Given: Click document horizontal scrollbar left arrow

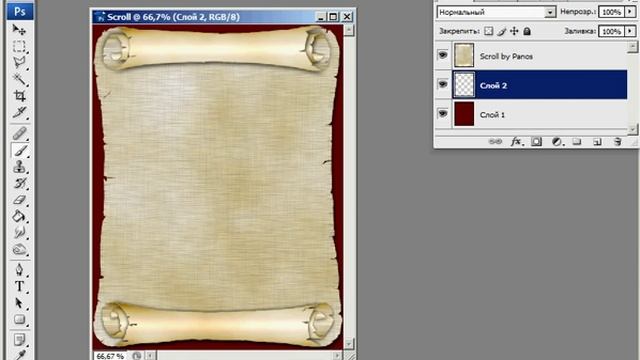Looking at the screenshot, I should [x=150, y=356].
